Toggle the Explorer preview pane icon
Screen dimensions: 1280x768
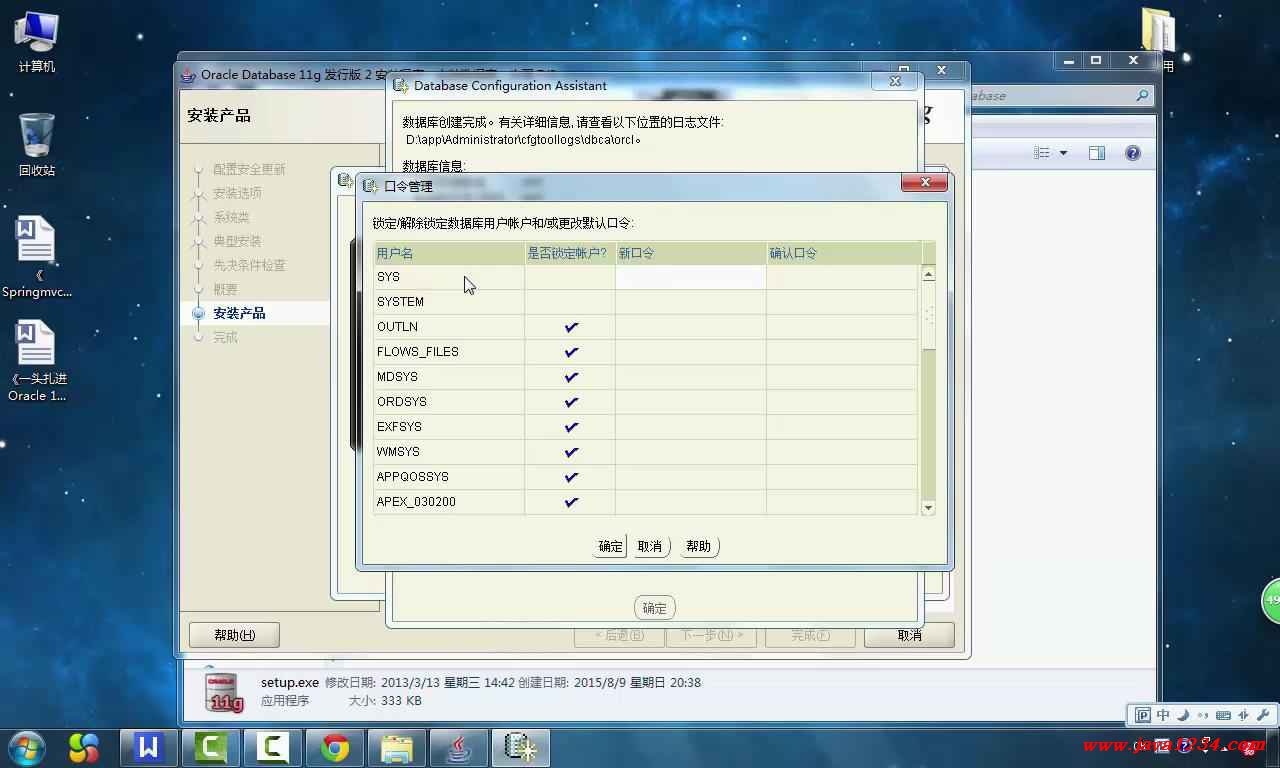(x=1097, y=153)
